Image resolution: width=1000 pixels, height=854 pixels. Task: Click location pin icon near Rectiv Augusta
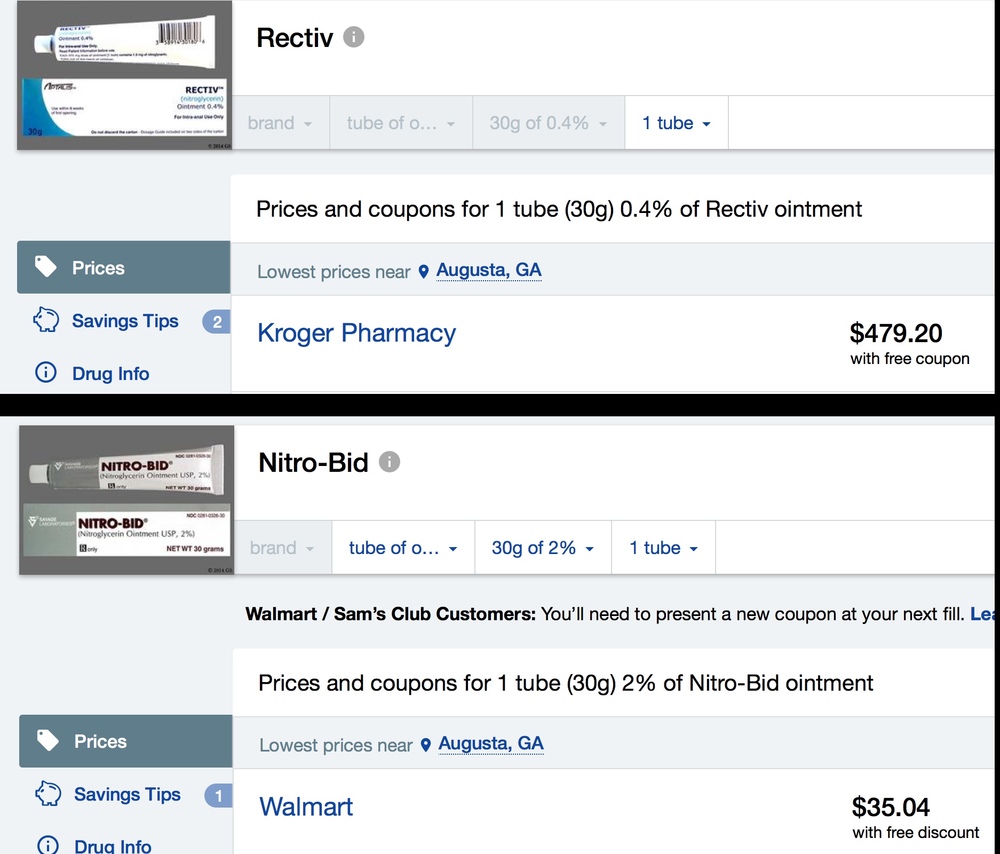pos(424,271)
